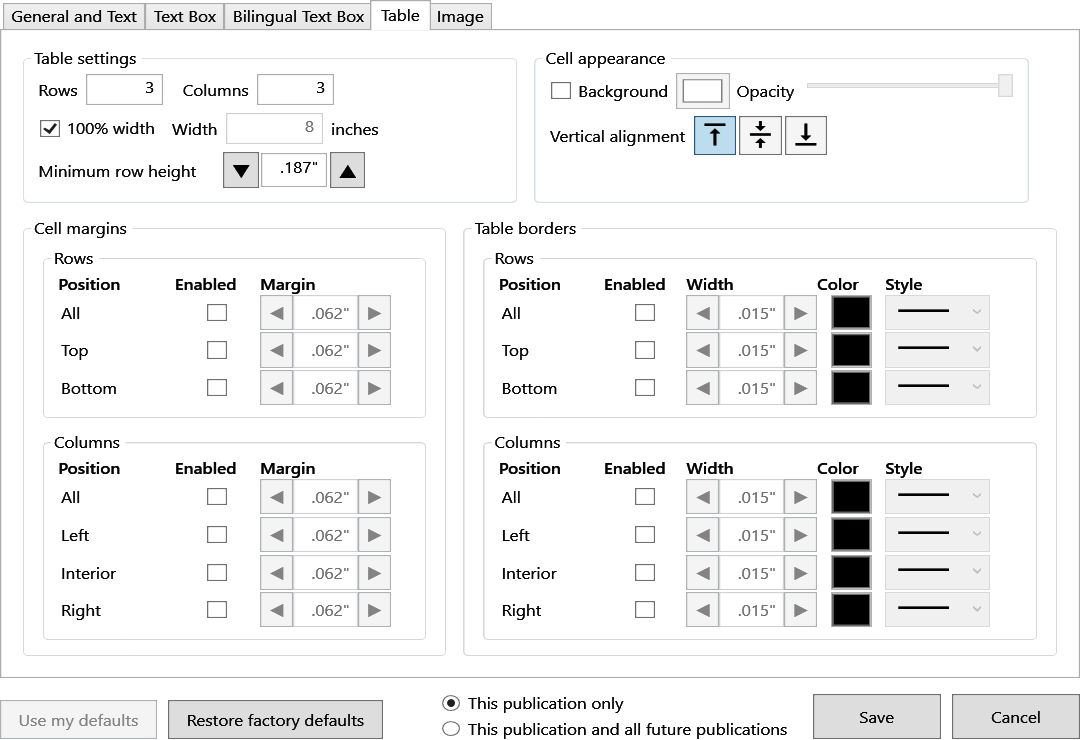Image resolution: width=1080 pixels, height=740 pixels.
Task: Increase All columns border width
Action: click(x=800, y=497)
